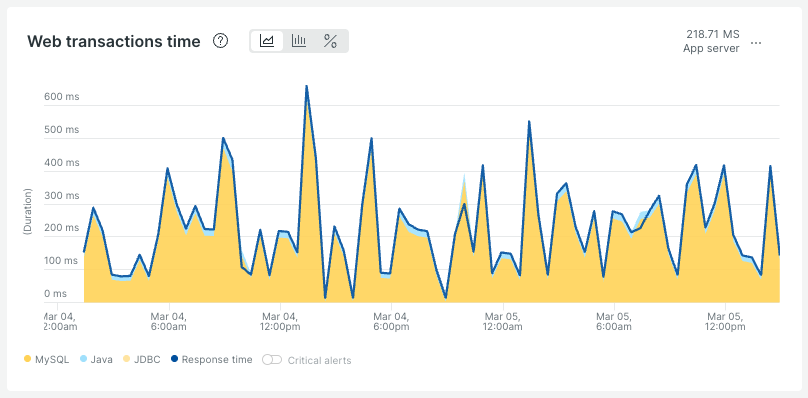The image size is (808, 398).
Task: Click the tallest chart peak above 600 ms
Action: pos(306,86)
